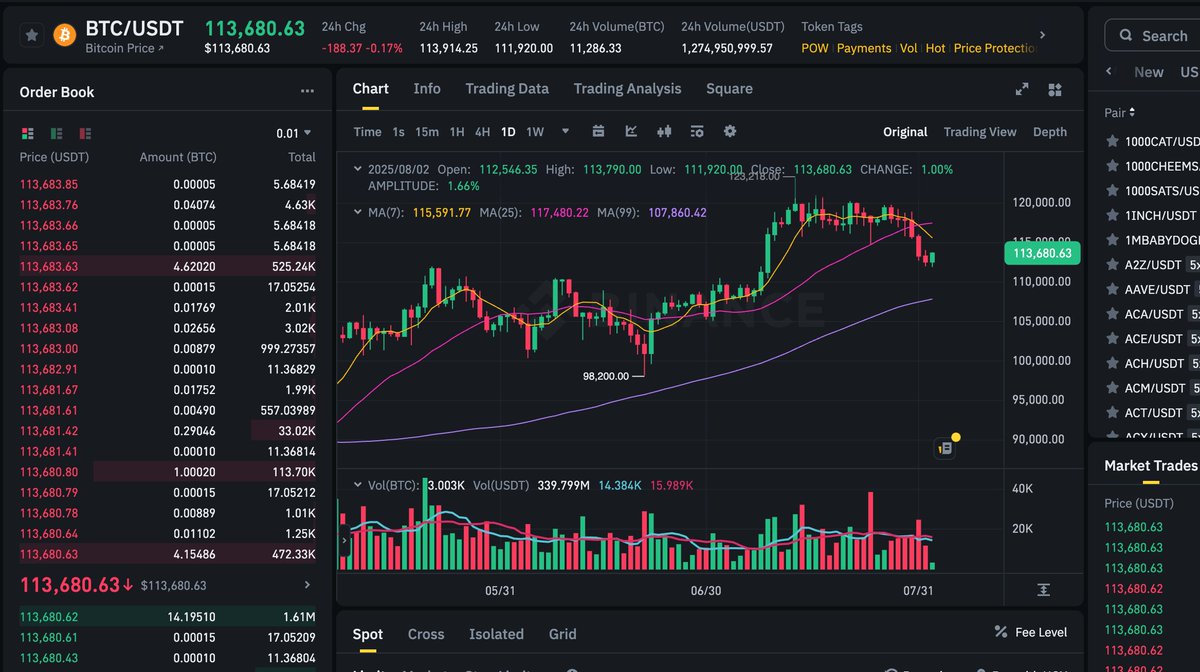Sort market list by Pair
The width and height of the screenshot is (1200, 672).
tap(1119, 113)
